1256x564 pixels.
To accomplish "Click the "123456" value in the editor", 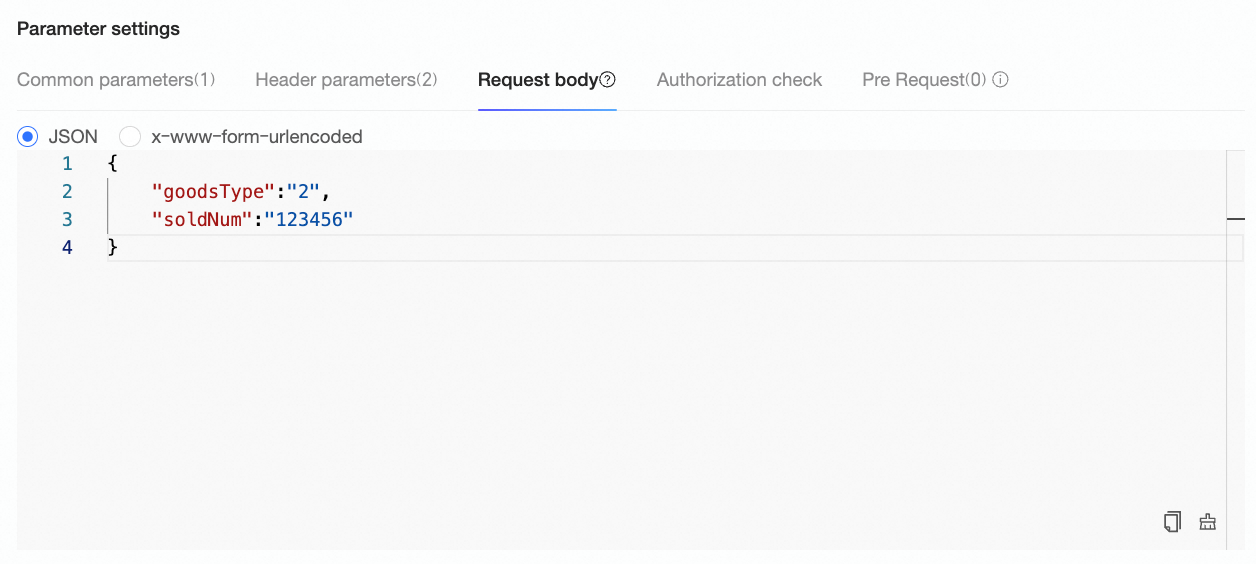I will (309, 219).
